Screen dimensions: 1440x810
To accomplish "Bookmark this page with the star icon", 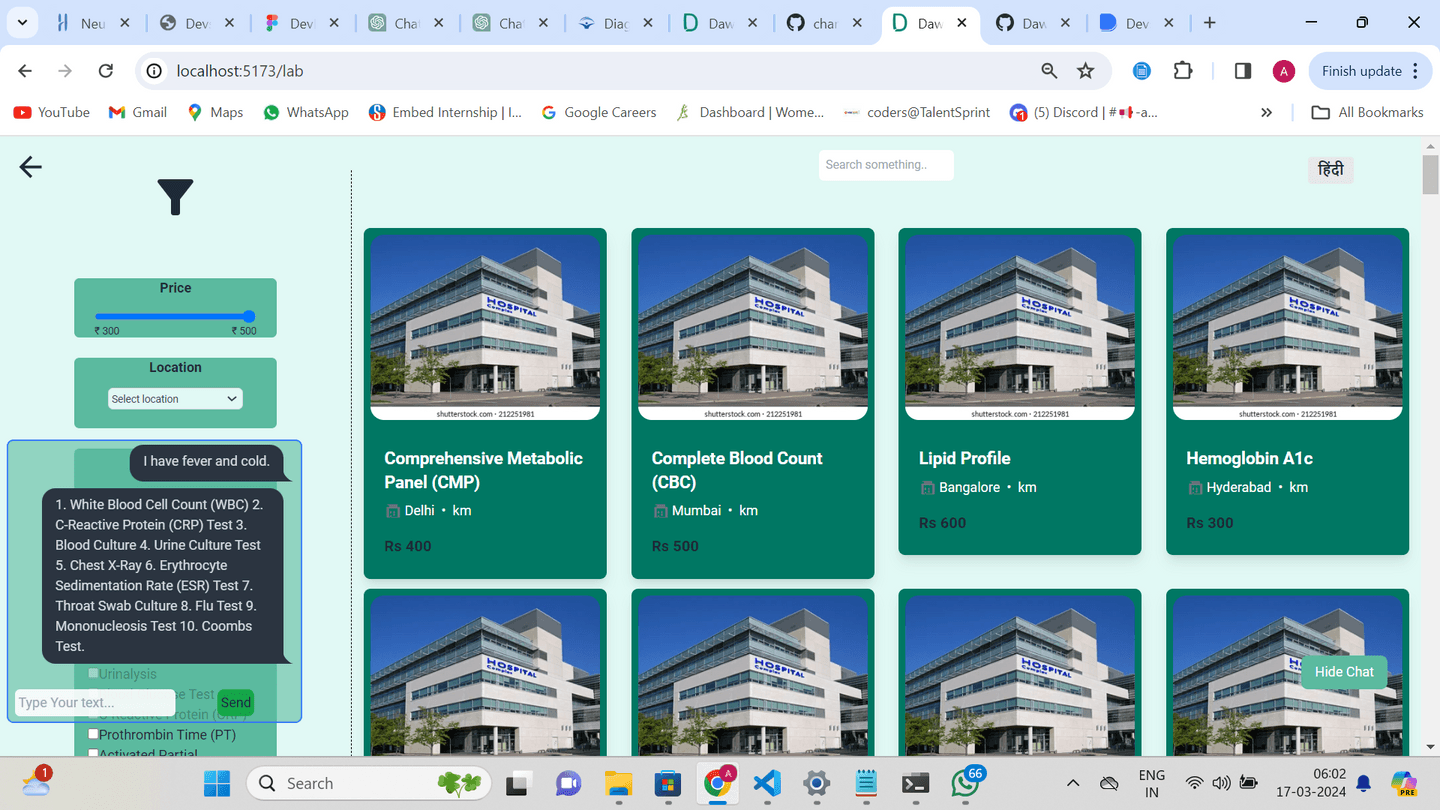I will click(1085, 71).
